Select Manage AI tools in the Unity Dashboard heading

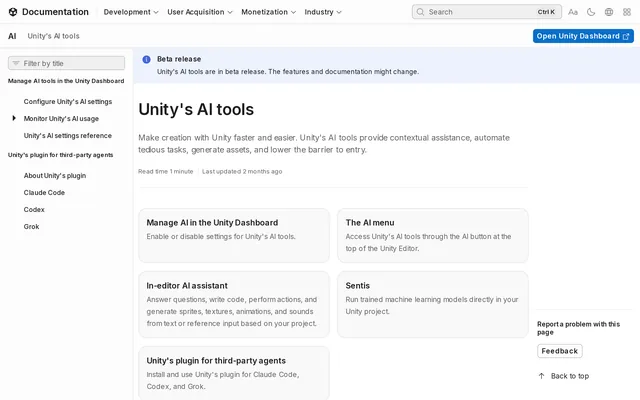[x=66, y=81]
